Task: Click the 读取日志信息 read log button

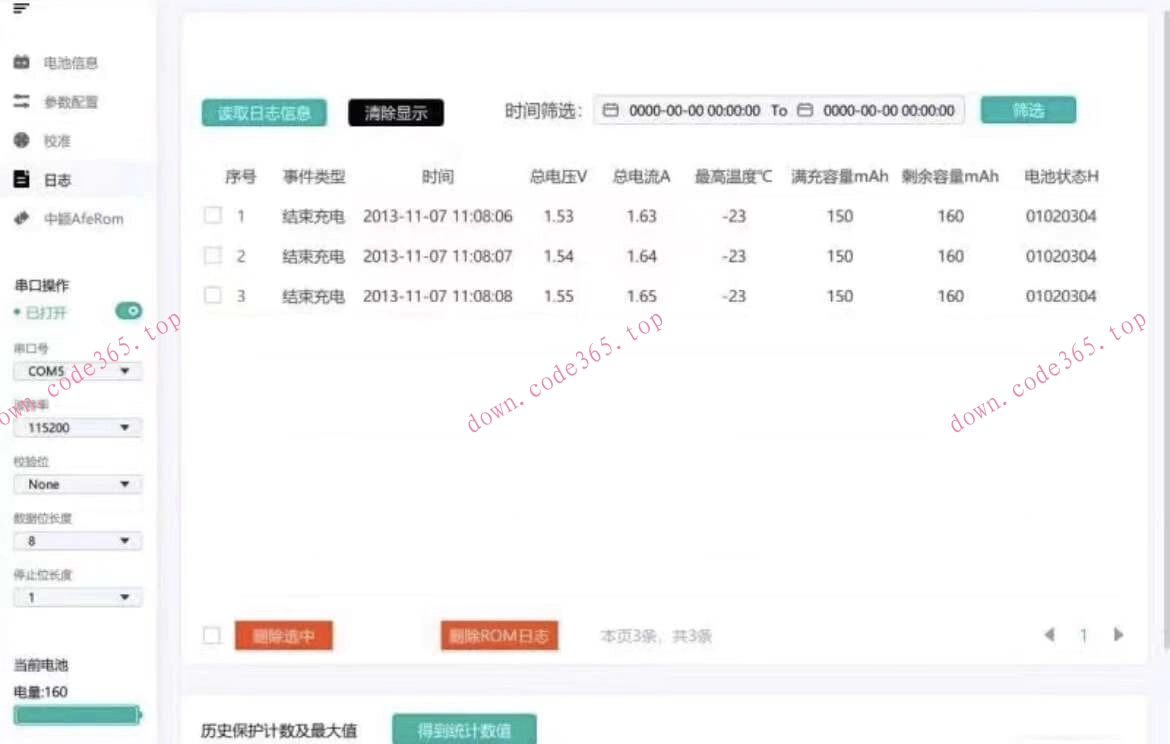Action: tap(263, 112)
